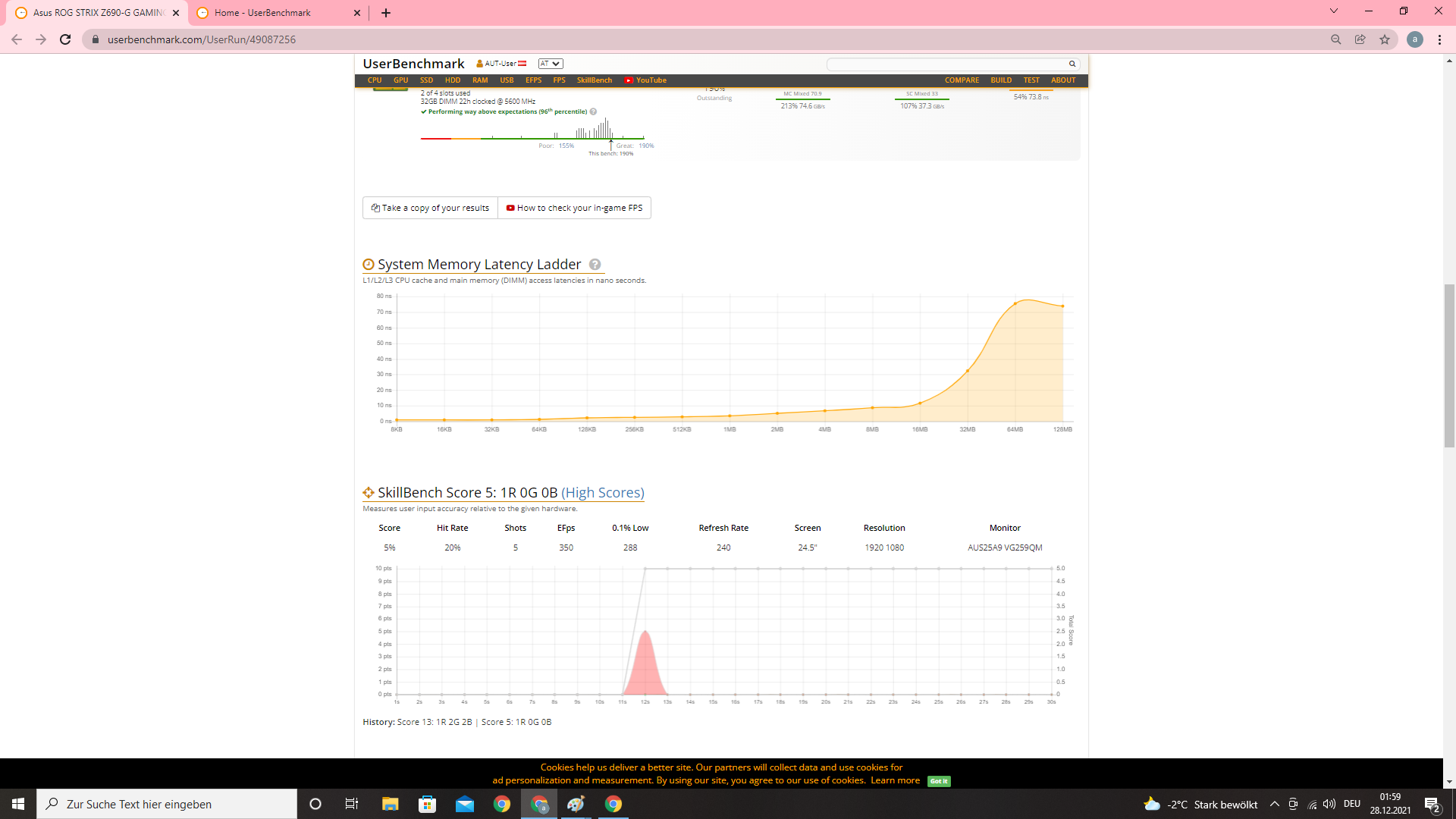Dismiss the cookie banner with Got it
Image resolution: width=1456 pixels, height=819 pixels.
(x=939, y=781)
